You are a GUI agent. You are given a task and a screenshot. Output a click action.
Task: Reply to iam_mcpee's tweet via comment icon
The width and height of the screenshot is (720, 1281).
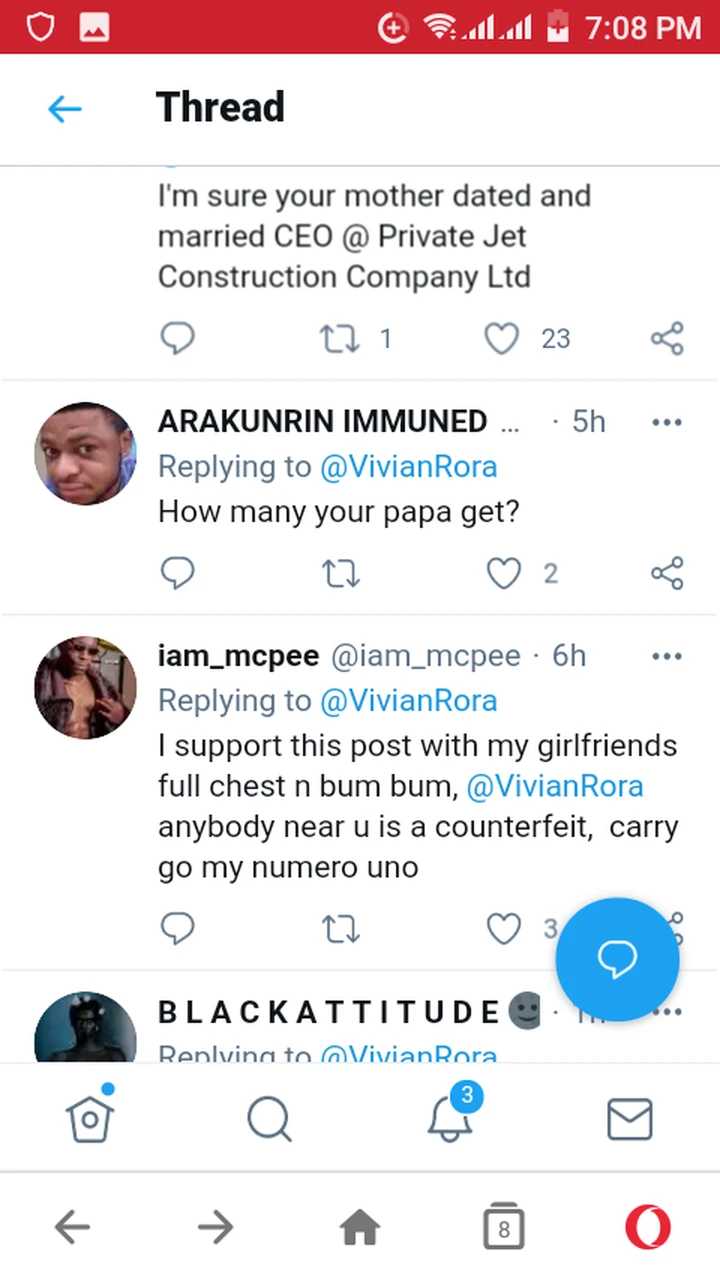[177, 929]
